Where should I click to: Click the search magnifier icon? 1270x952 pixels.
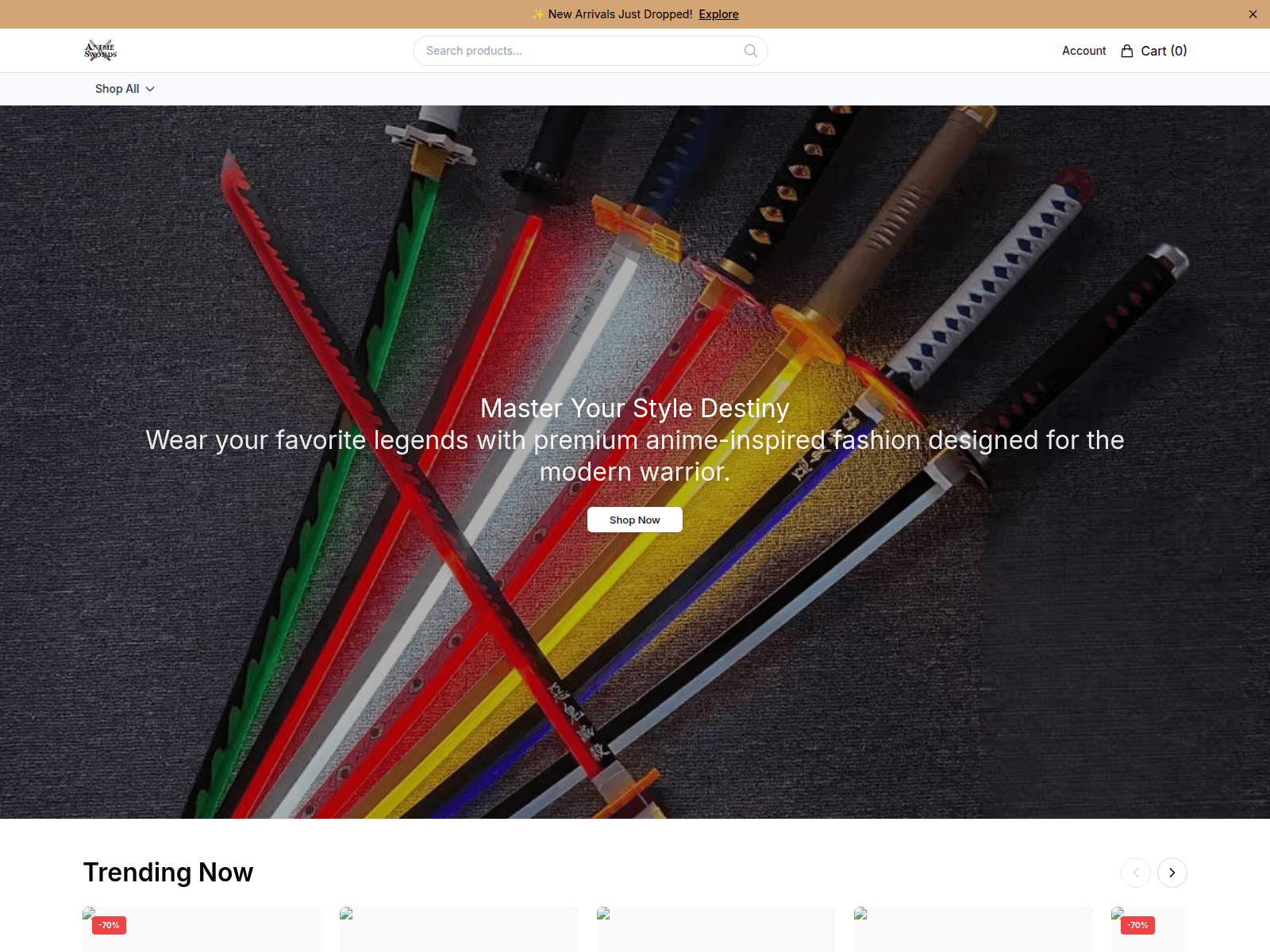[750, 51]
